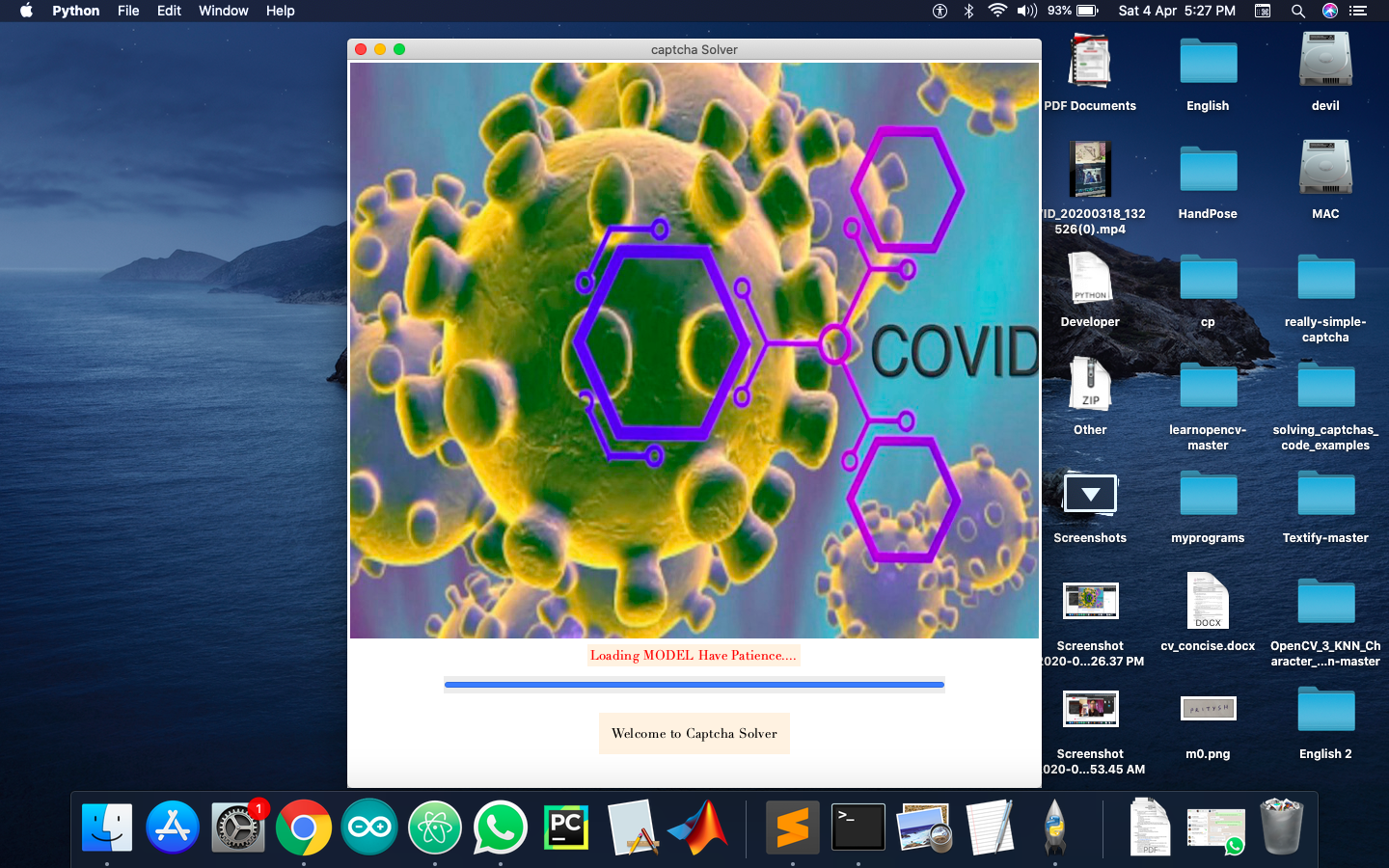Launch App Store from the dock
The image size is (1389, 868).
[x=173, y=827]
